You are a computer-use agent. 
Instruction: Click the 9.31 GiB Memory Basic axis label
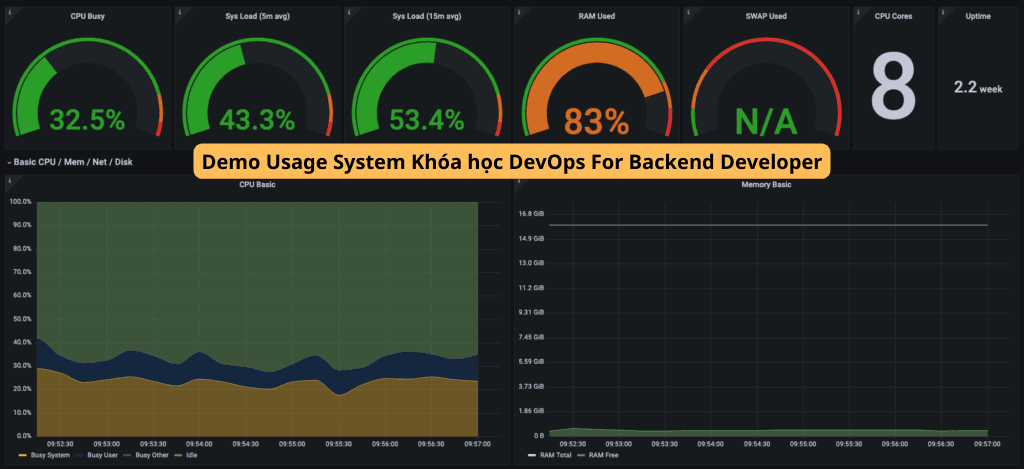(x=532, y=312)
